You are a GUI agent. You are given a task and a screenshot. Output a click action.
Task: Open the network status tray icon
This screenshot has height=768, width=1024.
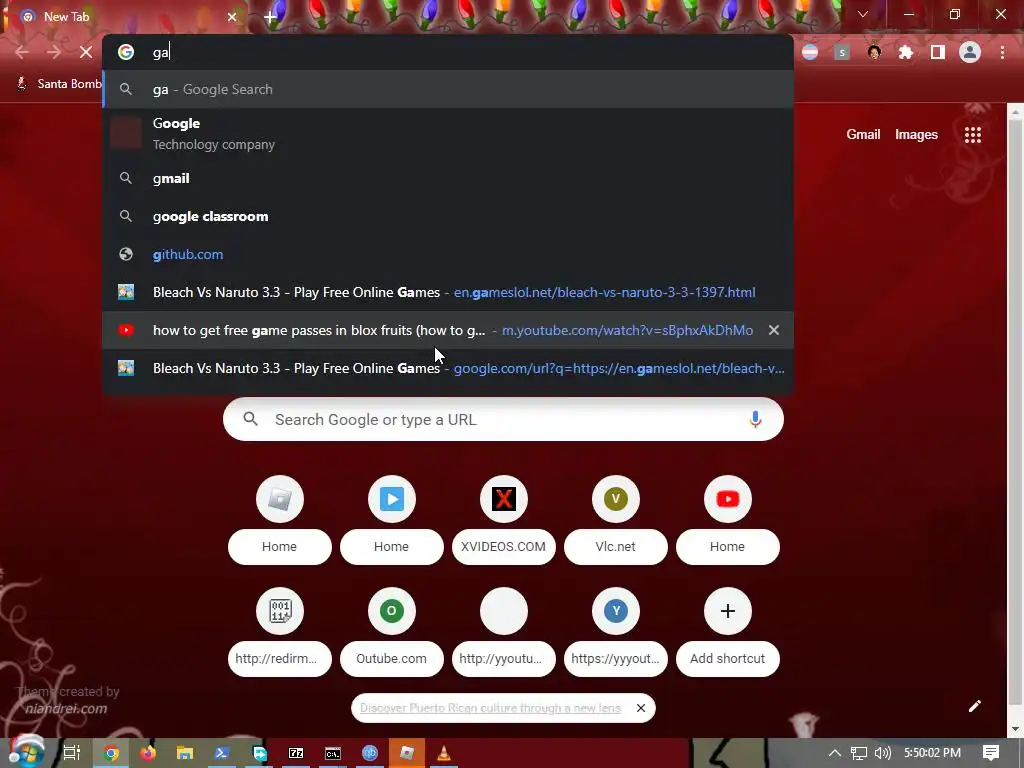[x=859, y=753]
